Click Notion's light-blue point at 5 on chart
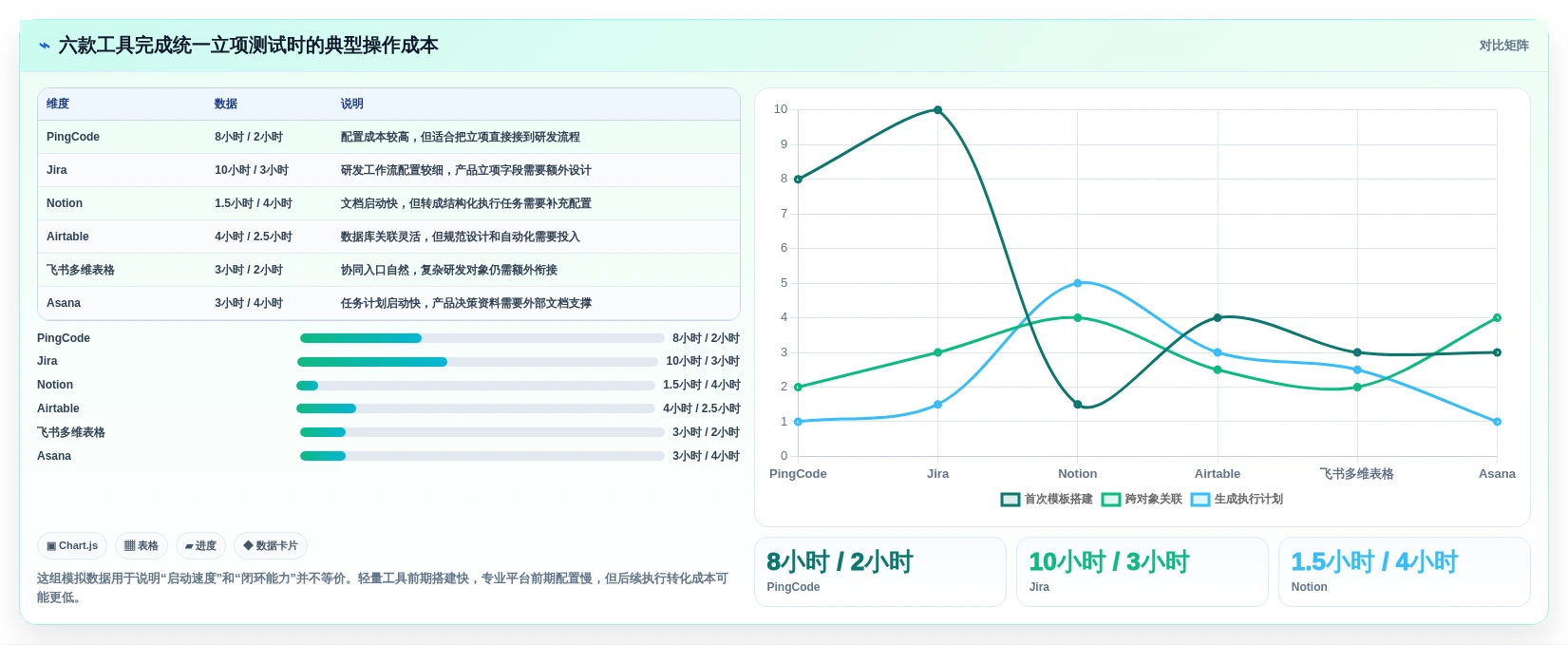This screenshot has width=1568, height=645. pyautogui.click(x=1078, y=283)
